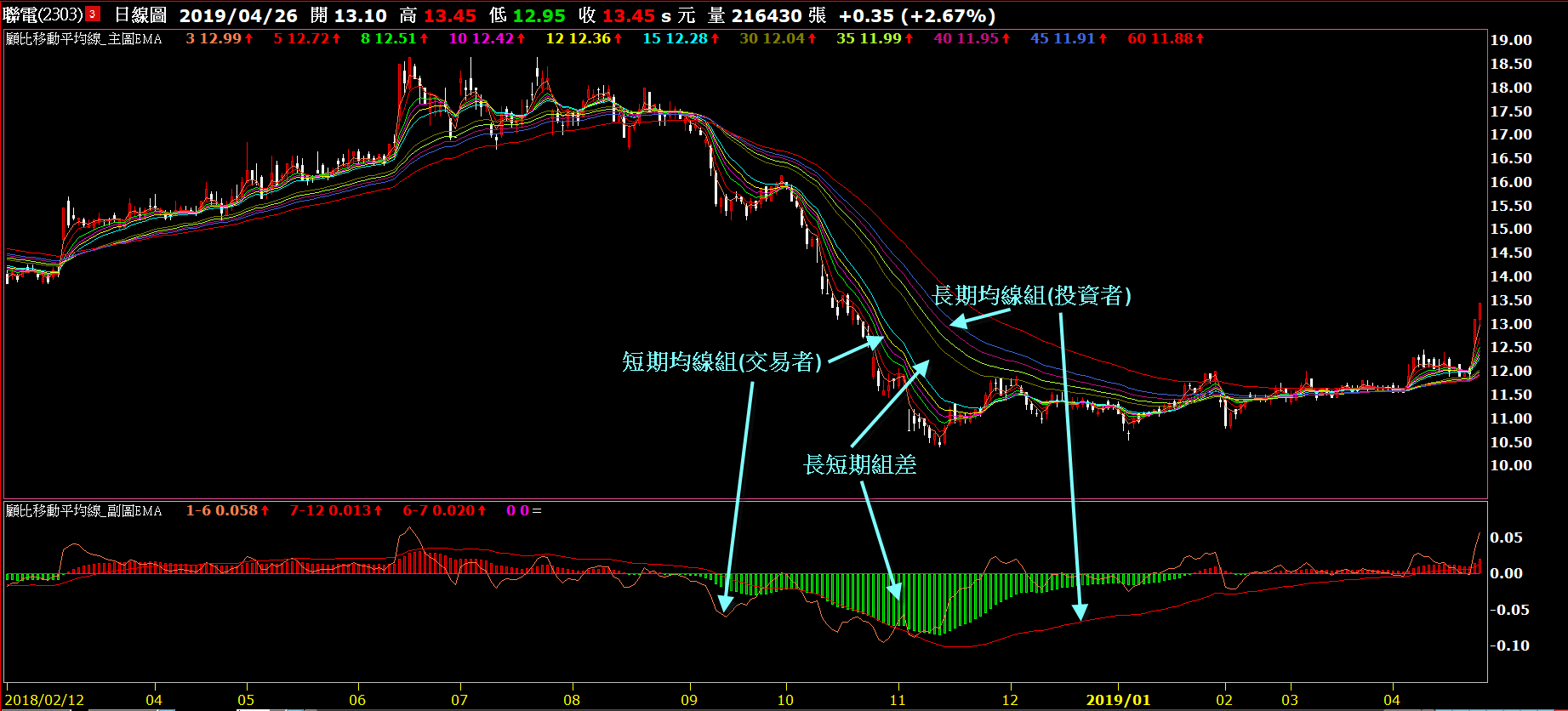1568x711 pixels.
Task: Select the 長期均線組(投資者) annotation text
Action: 1031,295
